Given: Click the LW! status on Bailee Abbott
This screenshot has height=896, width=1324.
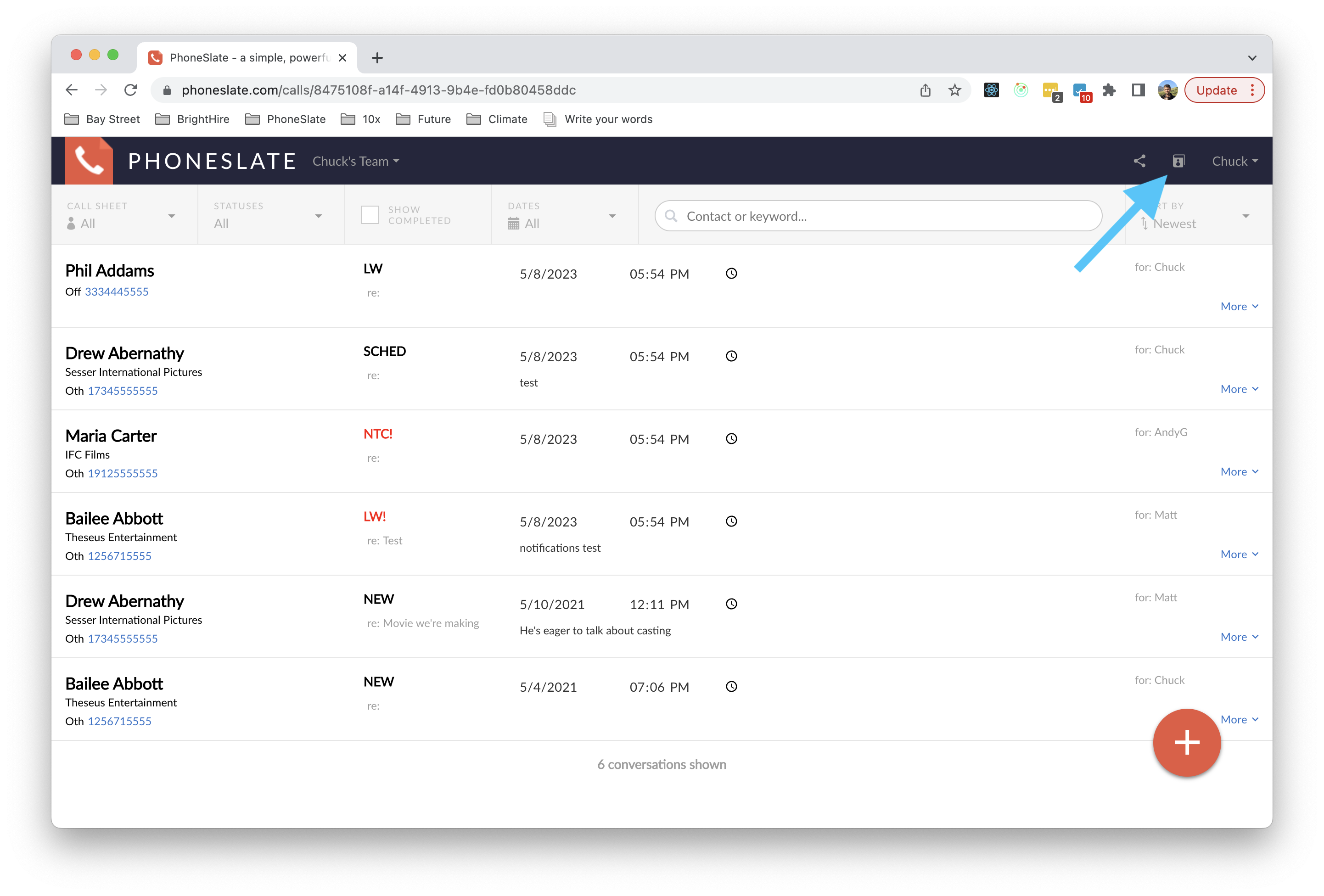Looking at the screenshot, I should click(x=375, y=517).
